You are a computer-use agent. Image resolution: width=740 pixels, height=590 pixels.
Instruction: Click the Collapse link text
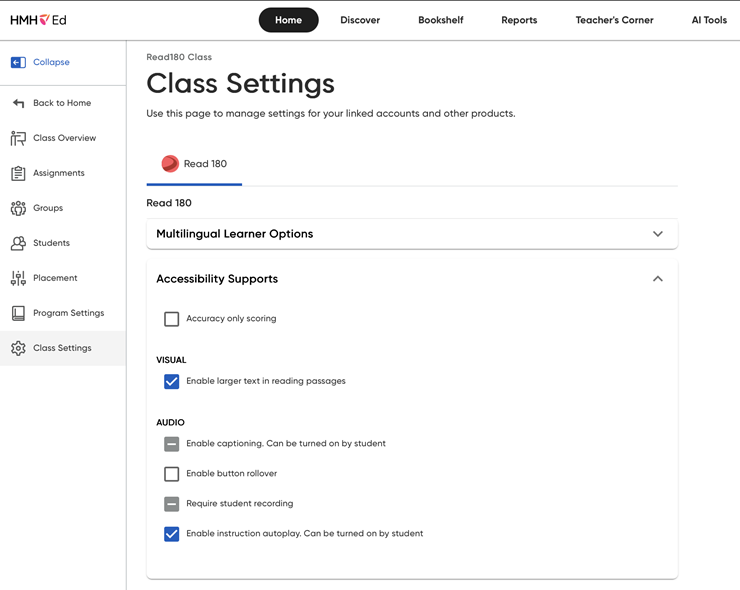[51, 62]
